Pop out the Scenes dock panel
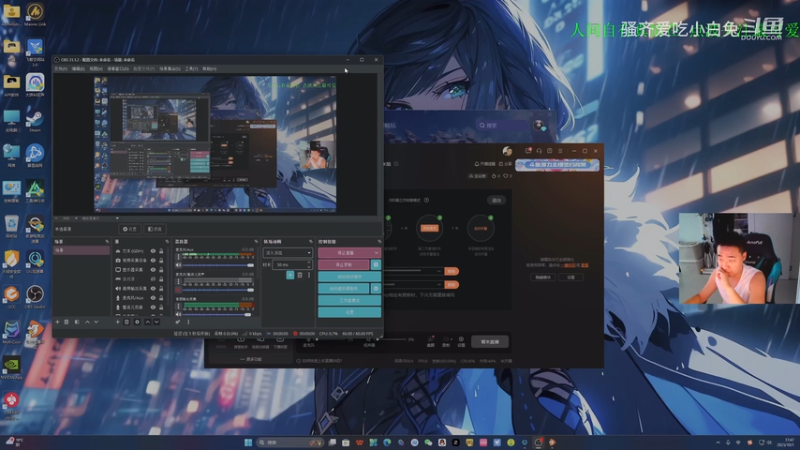Screen dimensions: 800x450 107,241
